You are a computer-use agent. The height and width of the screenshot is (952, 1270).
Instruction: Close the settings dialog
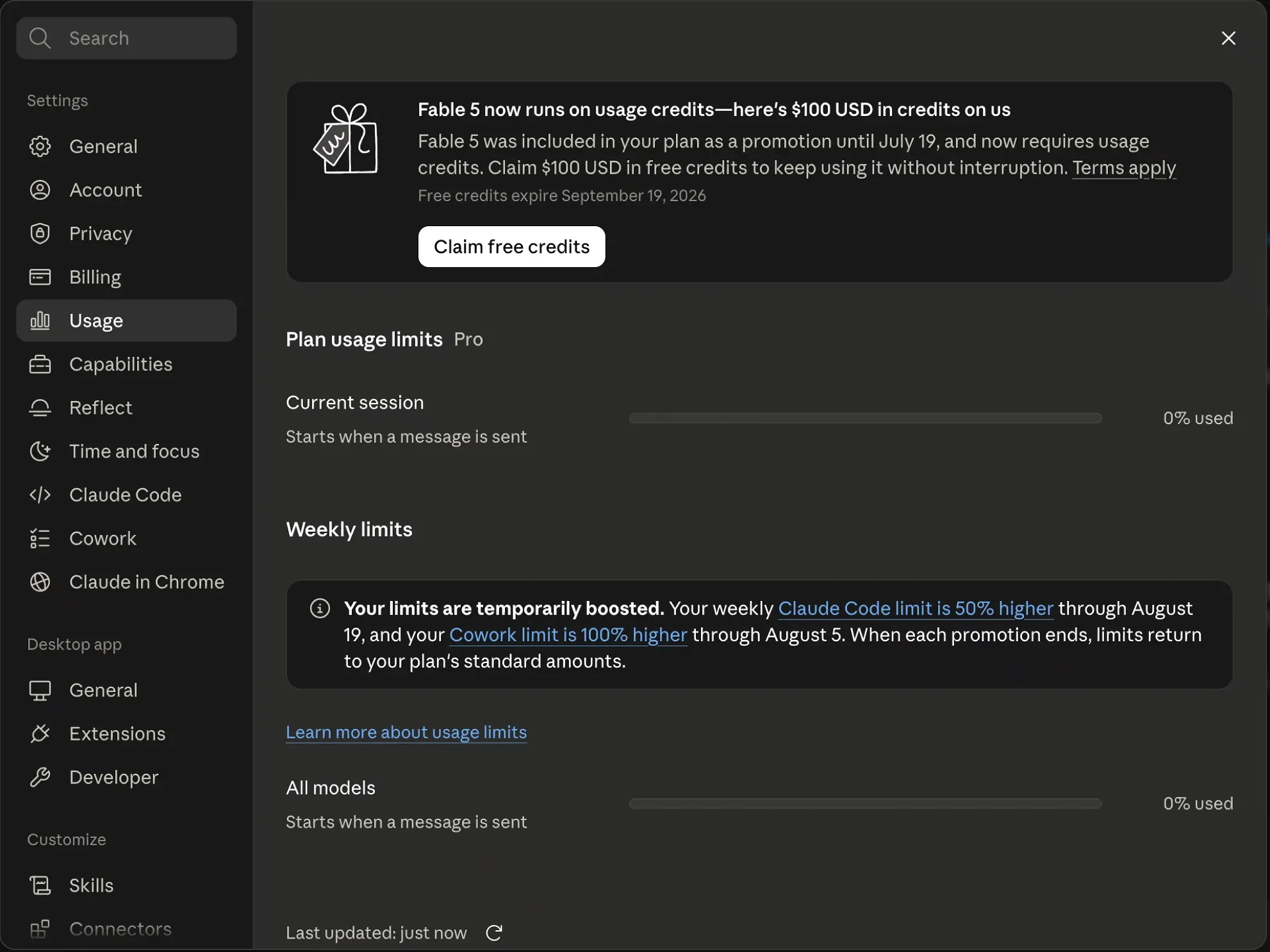[x=1228, y=38]
